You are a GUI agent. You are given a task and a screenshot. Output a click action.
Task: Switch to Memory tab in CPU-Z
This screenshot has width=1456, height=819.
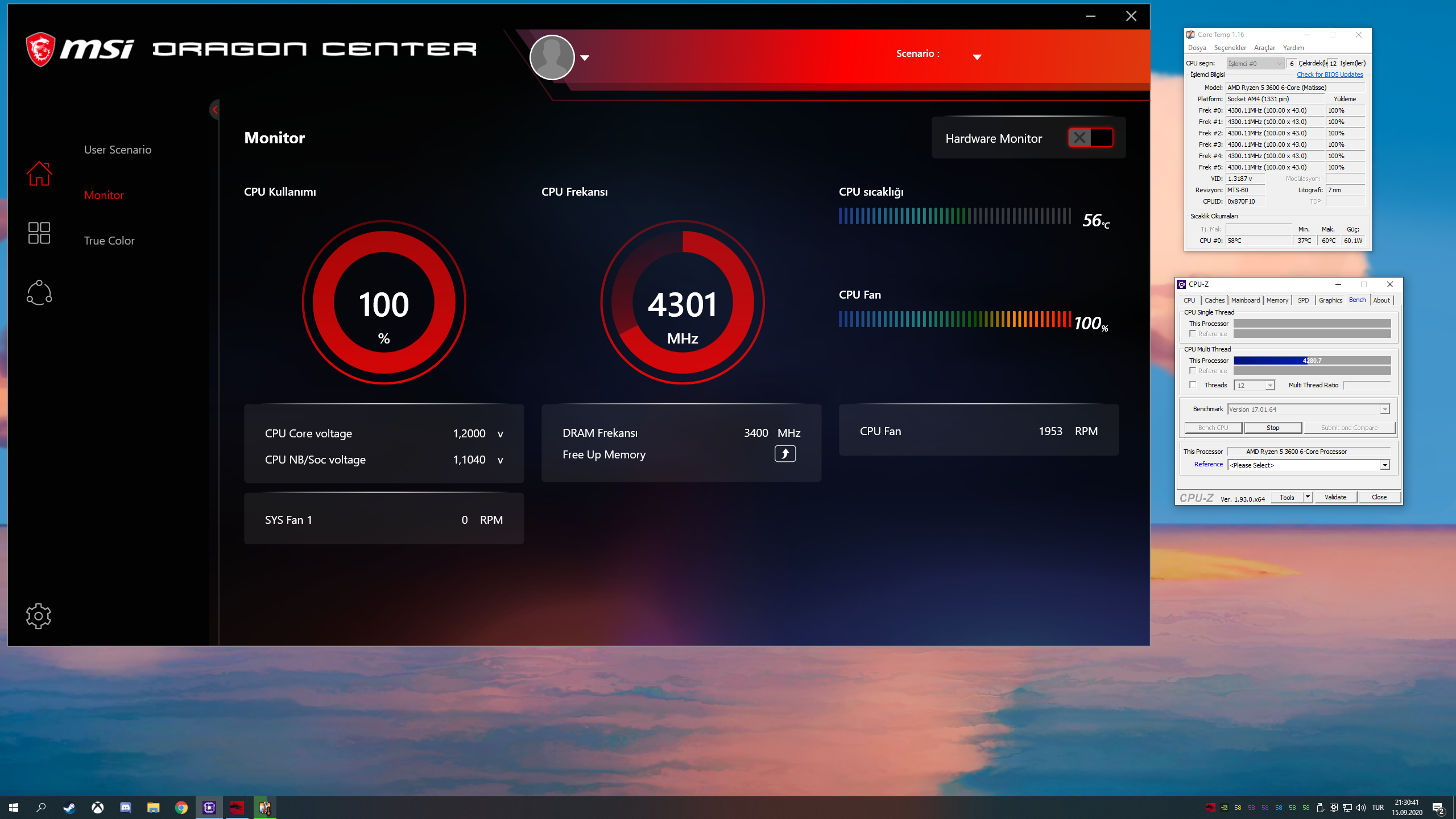pyautogui.click(x=1277, y=300)
